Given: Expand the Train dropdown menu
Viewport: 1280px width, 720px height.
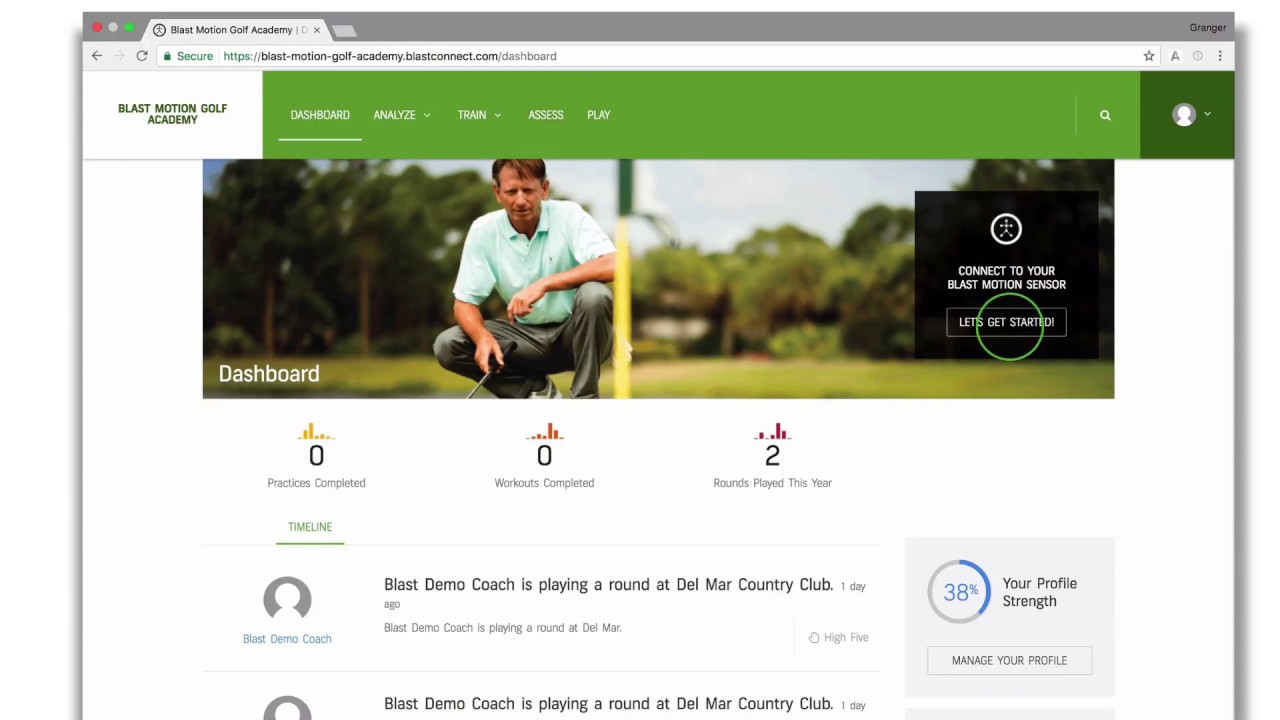Looking at the screenshot, I should [479, 115].
